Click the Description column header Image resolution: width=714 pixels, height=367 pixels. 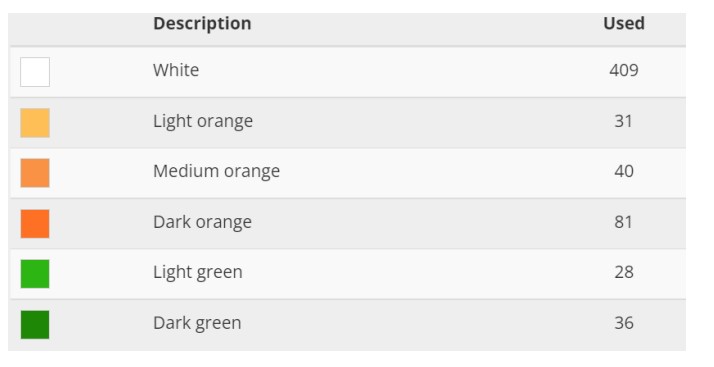pos(202,24)
